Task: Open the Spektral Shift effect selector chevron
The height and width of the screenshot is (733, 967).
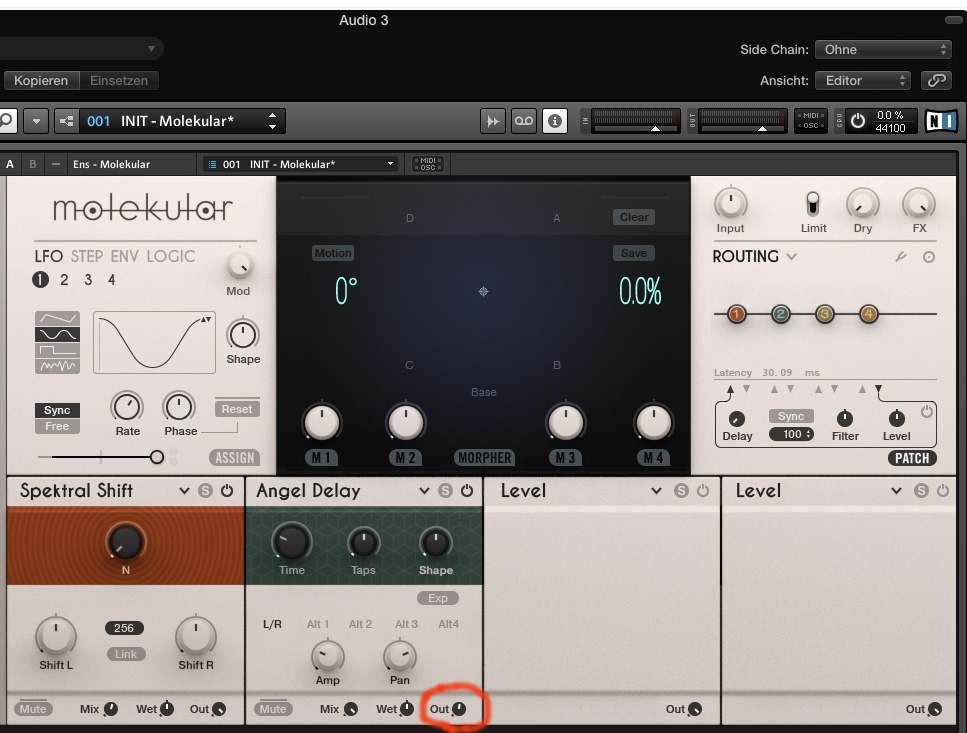Action: point(184,491)
